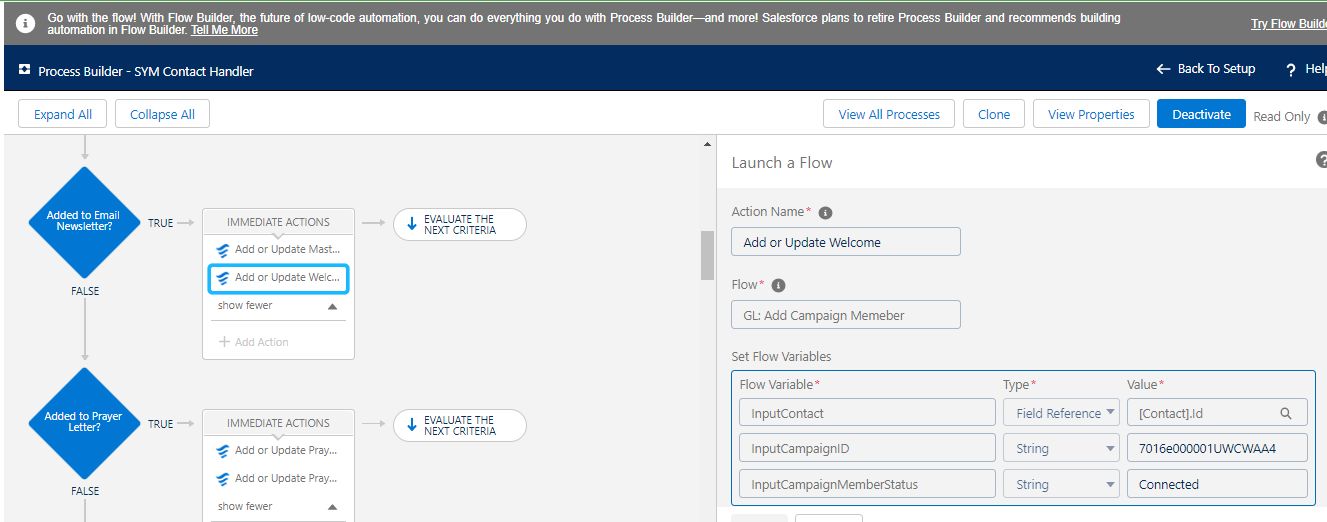Select the Added to Email Newsletter criteria diamond

pos(84,222)
